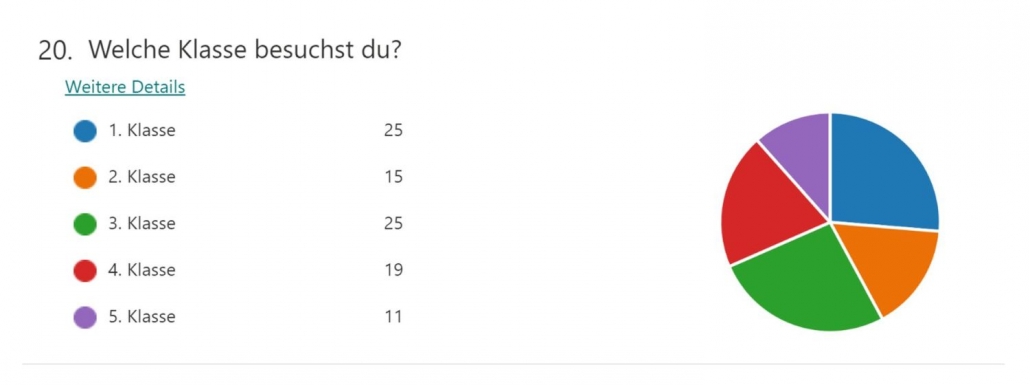Open the Weitere Details link
The image size is (1030, 385).
tap(125, 87)
